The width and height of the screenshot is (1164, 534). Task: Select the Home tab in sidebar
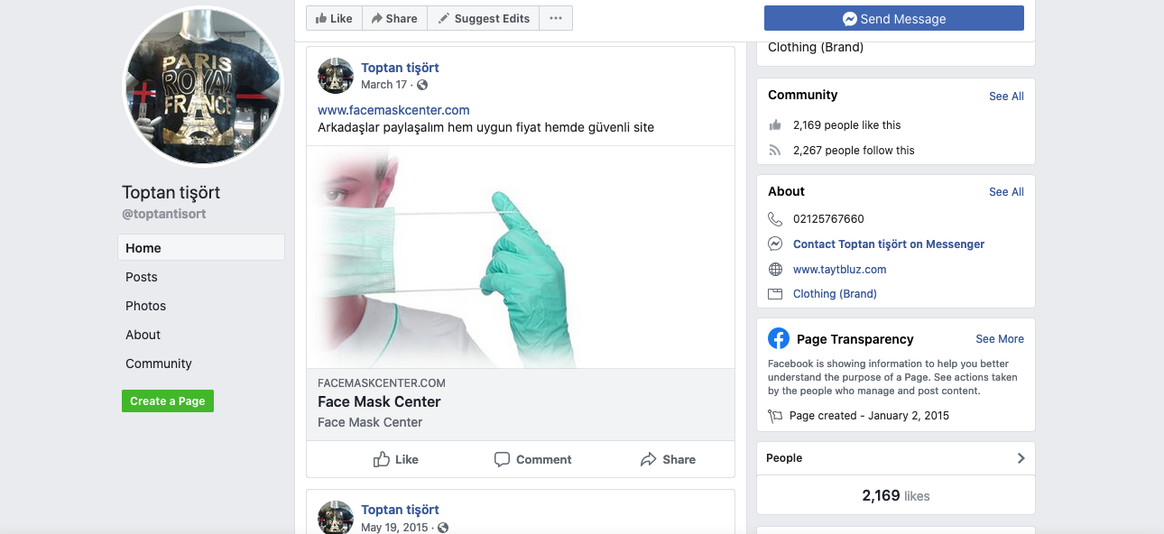(x=201, y=248)
